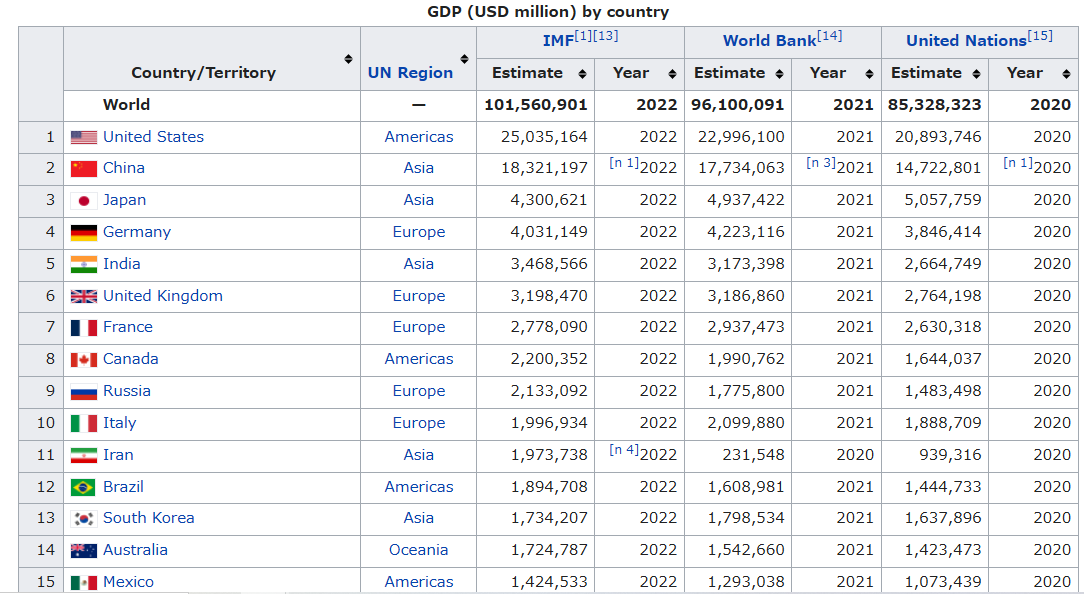Sort by World Bank Estimate column

(x=779, y=74)
